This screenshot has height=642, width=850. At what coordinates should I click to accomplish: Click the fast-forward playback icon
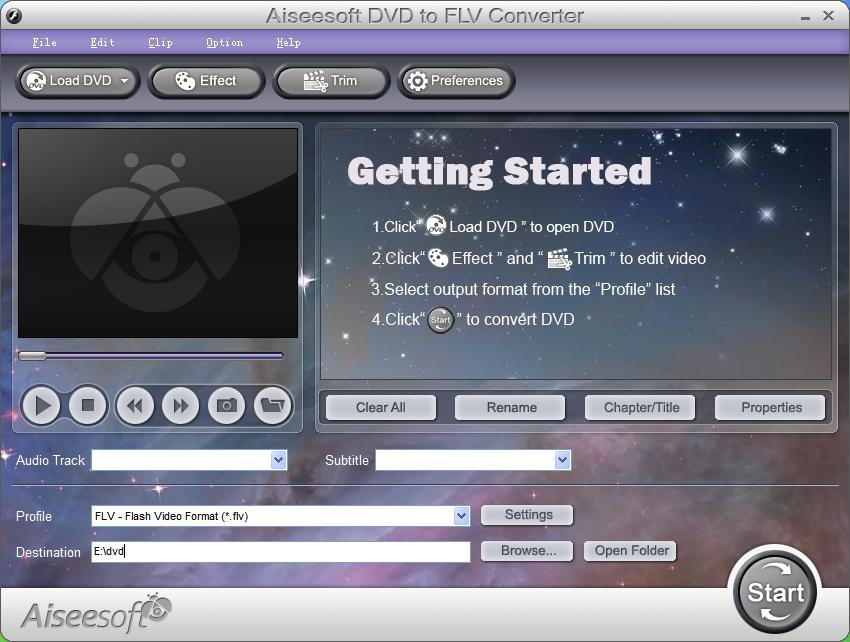[181, 406]
